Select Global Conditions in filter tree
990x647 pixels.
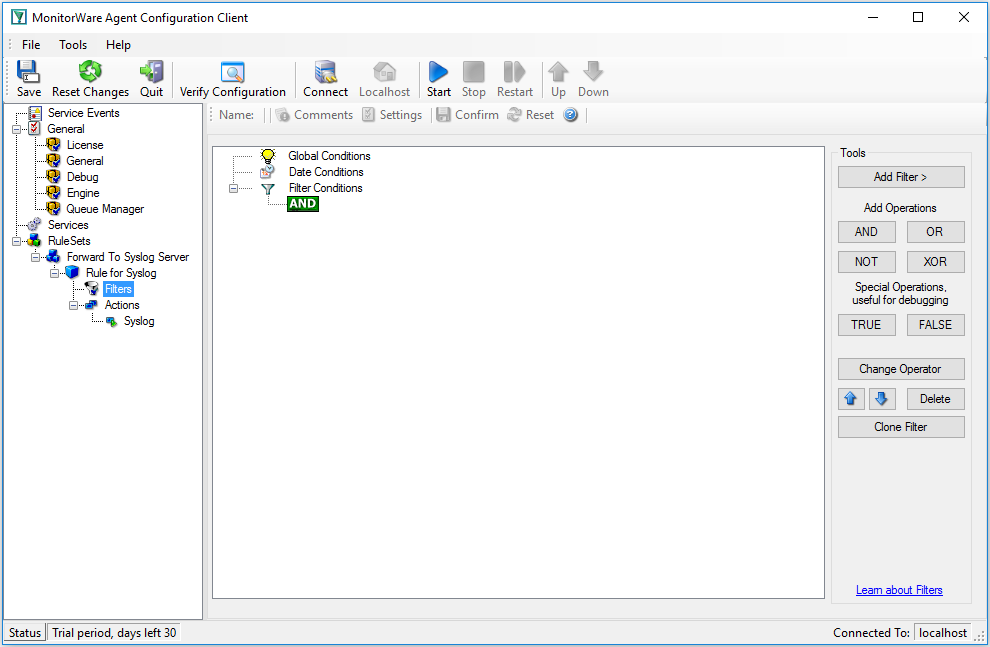329,156
